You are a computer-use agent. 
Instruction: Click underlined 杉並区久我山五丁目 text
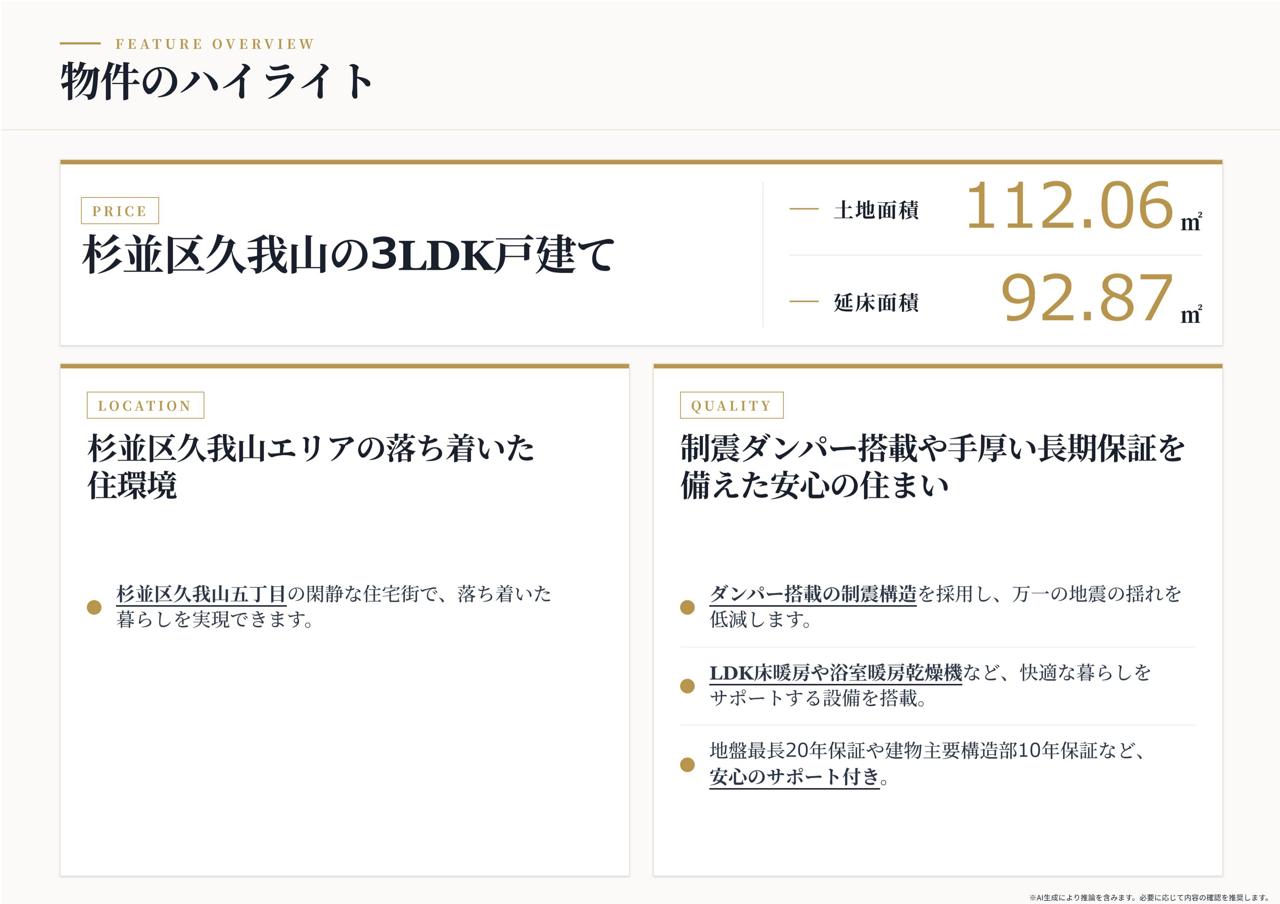point(201,594)
